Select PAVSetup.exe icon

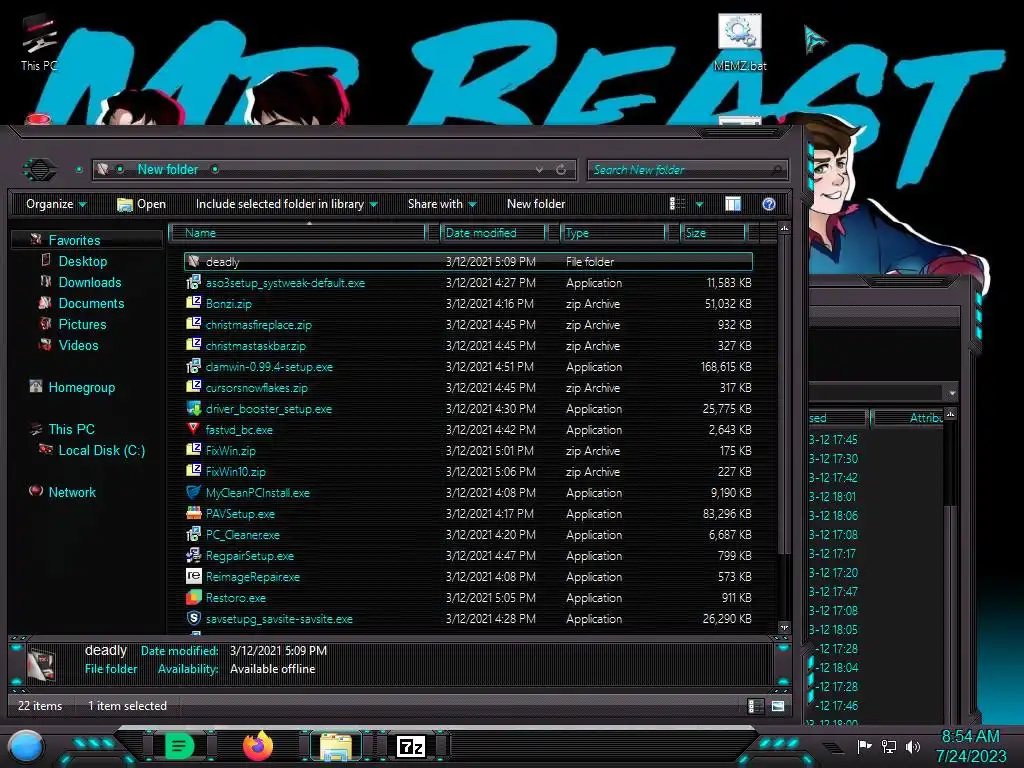pyautogui.click(x=193, y=513)
